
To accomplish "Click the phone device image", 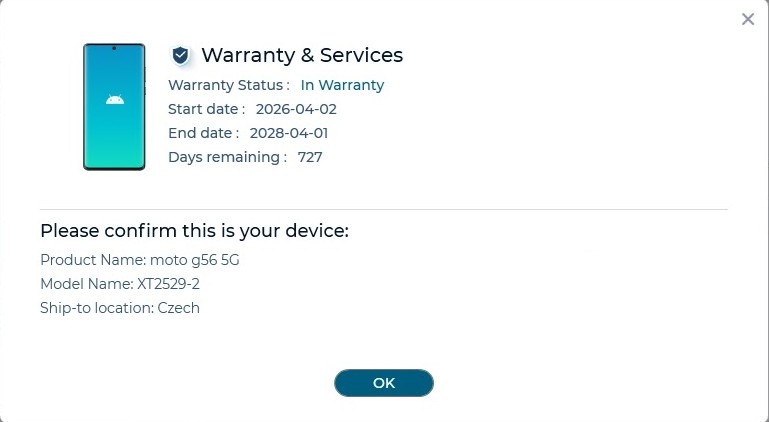I will point(114,107).
